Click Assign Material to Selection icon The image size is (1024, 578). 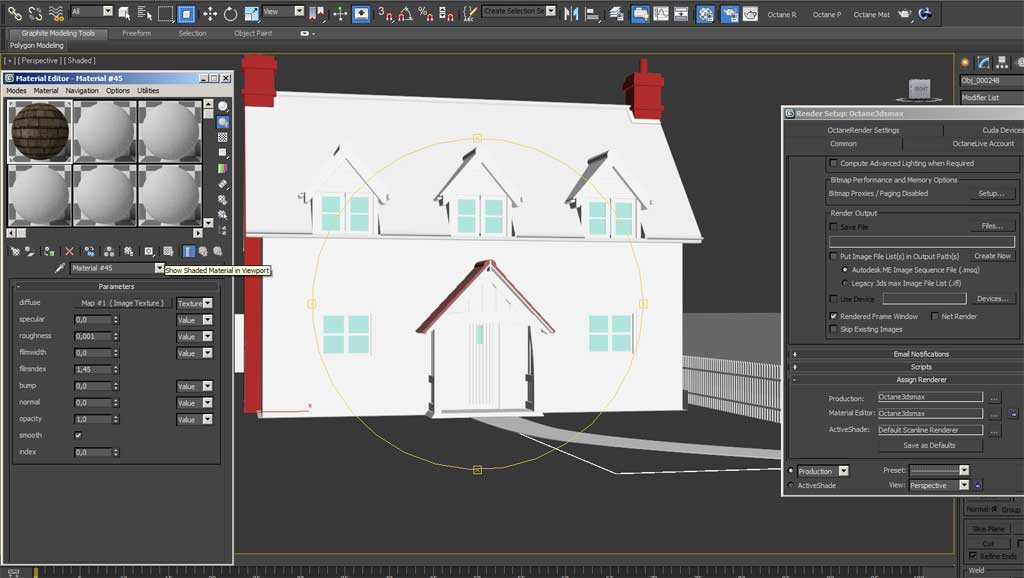tap(50, 251)
